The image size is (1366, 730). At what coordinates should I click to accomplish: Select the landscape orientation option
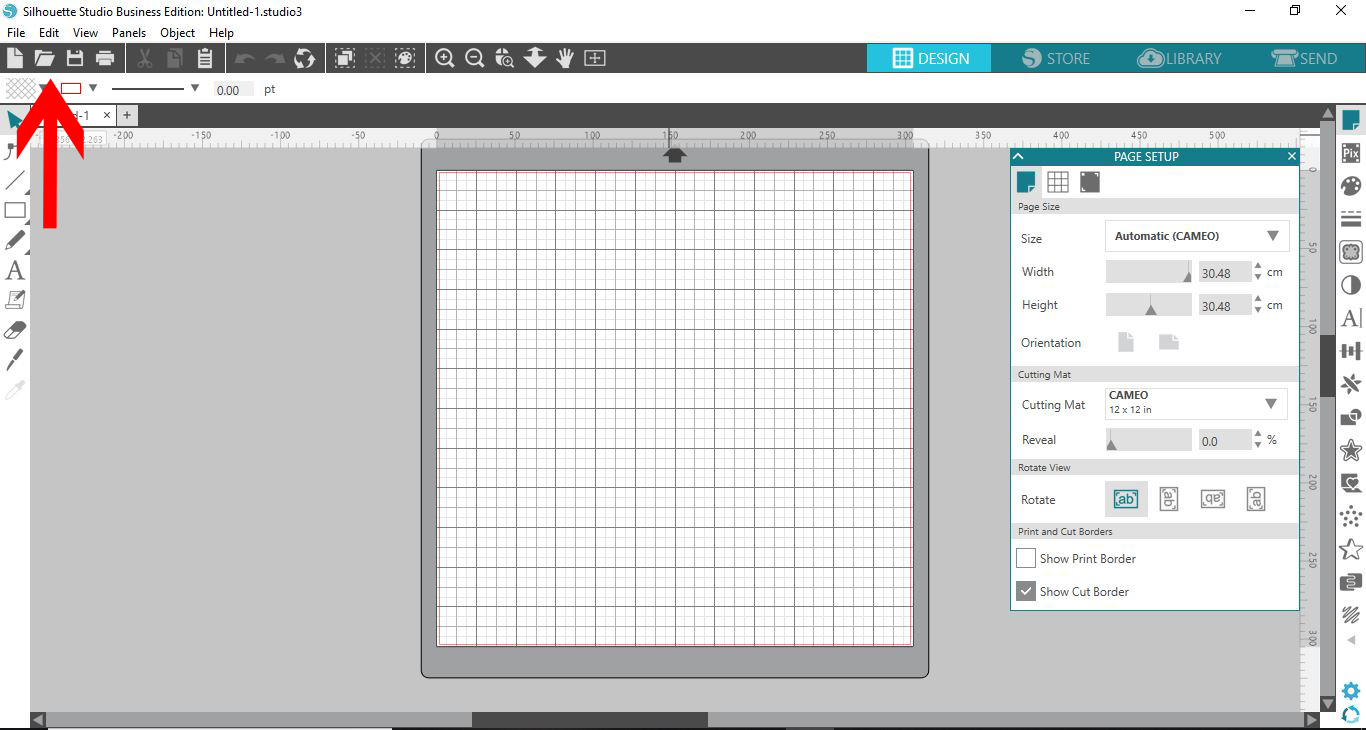click(x=1169, y=342)
